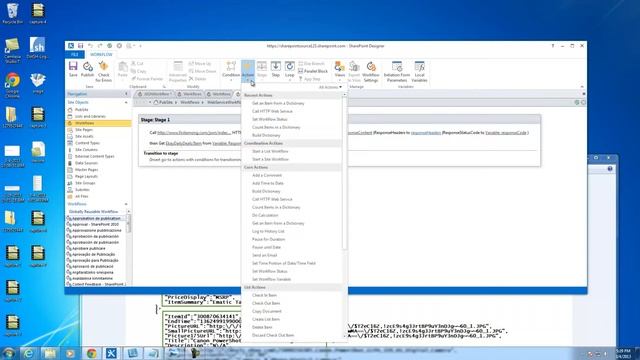Click the responseHeaders link

[426, 133]
